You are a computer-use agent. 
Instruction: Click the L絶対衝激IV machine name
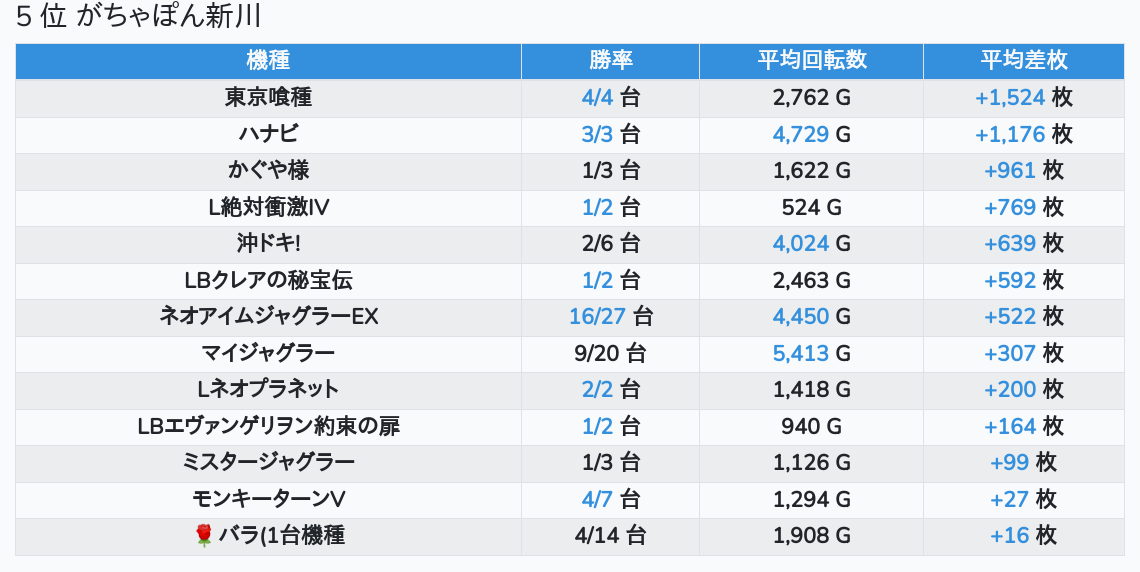tap(268, 208)
